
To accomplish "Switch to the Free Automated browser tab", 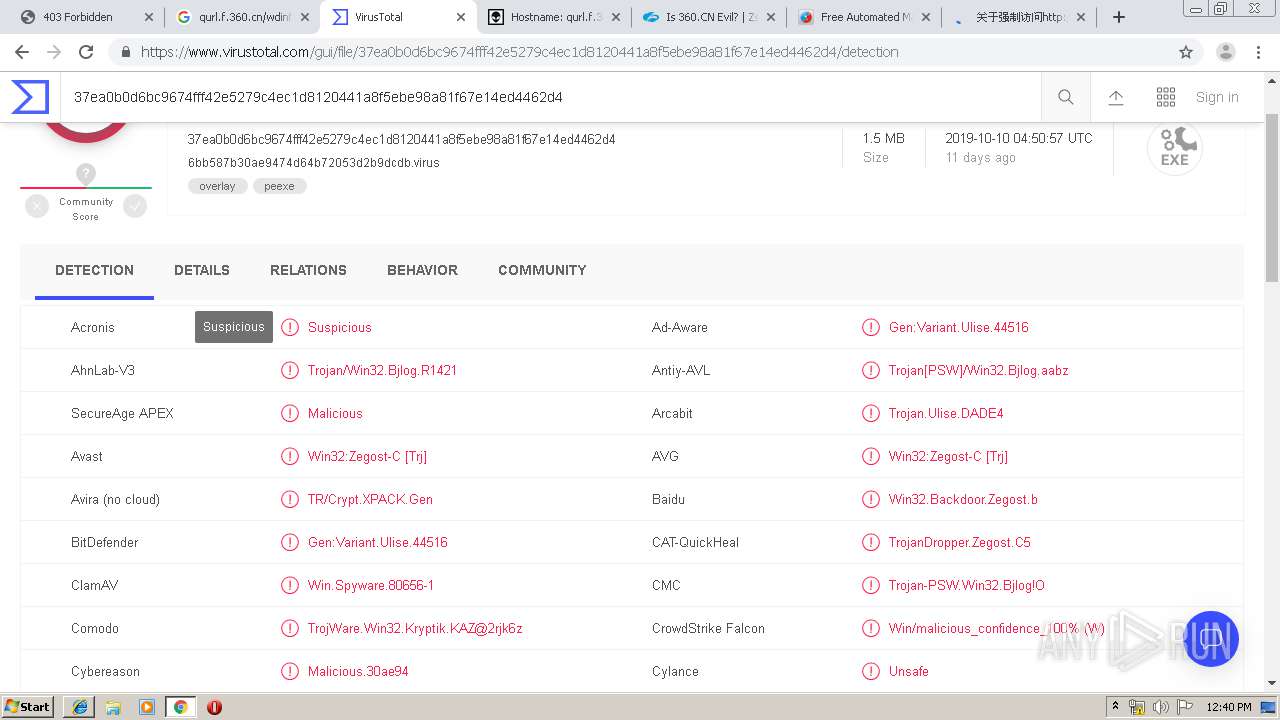I will point(865,17).
